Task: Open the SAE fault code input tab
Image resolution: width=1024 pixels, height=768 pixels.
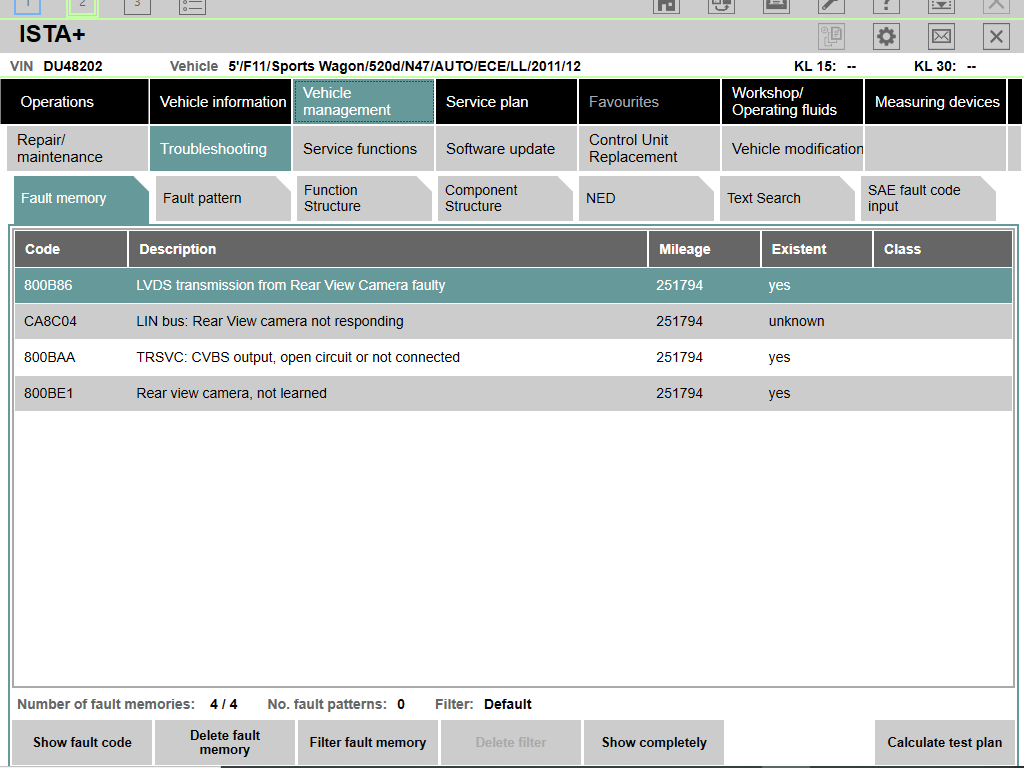Action: click(x=928, y=199)
